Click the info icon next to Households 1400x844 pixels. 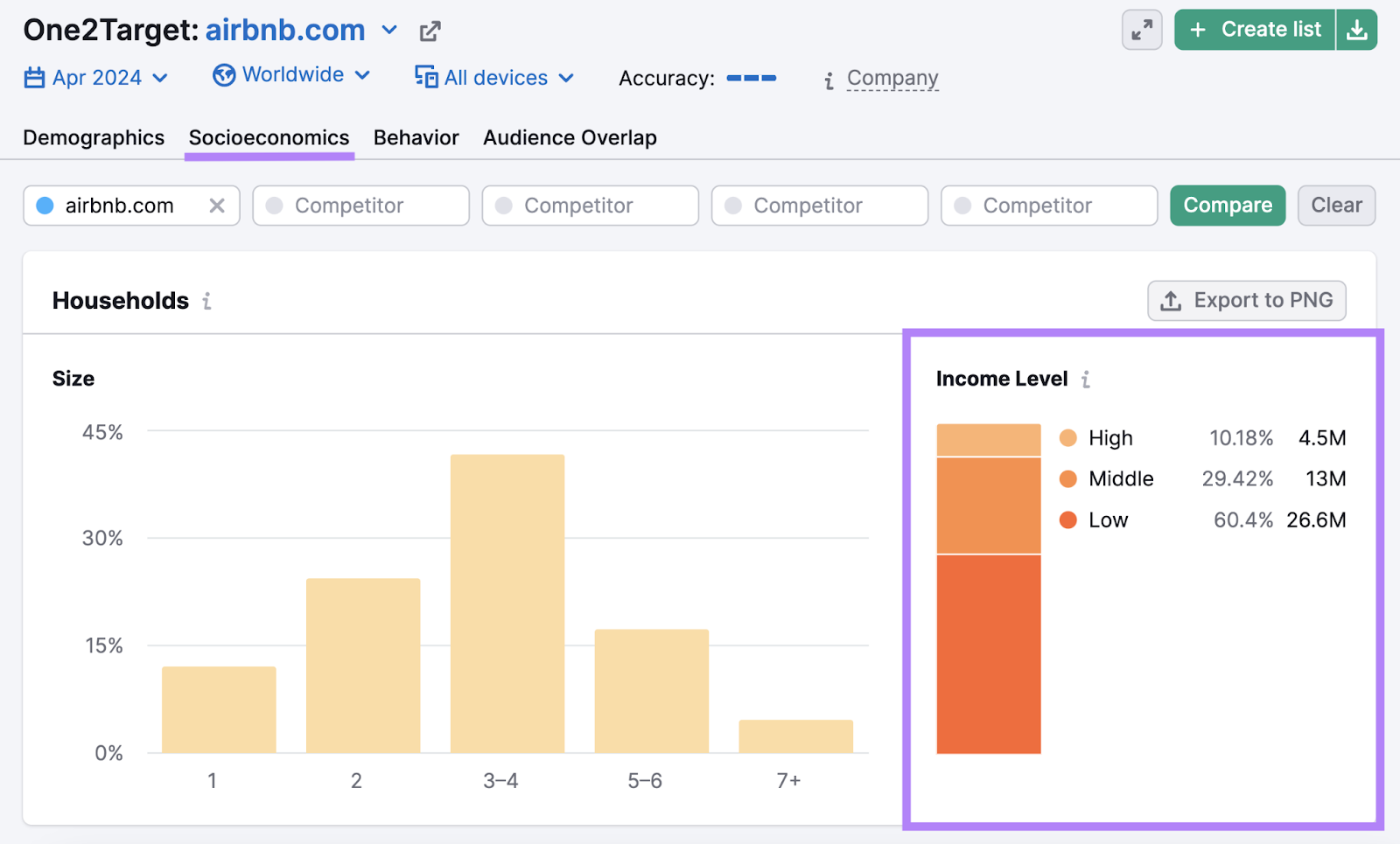pos(206,301)
